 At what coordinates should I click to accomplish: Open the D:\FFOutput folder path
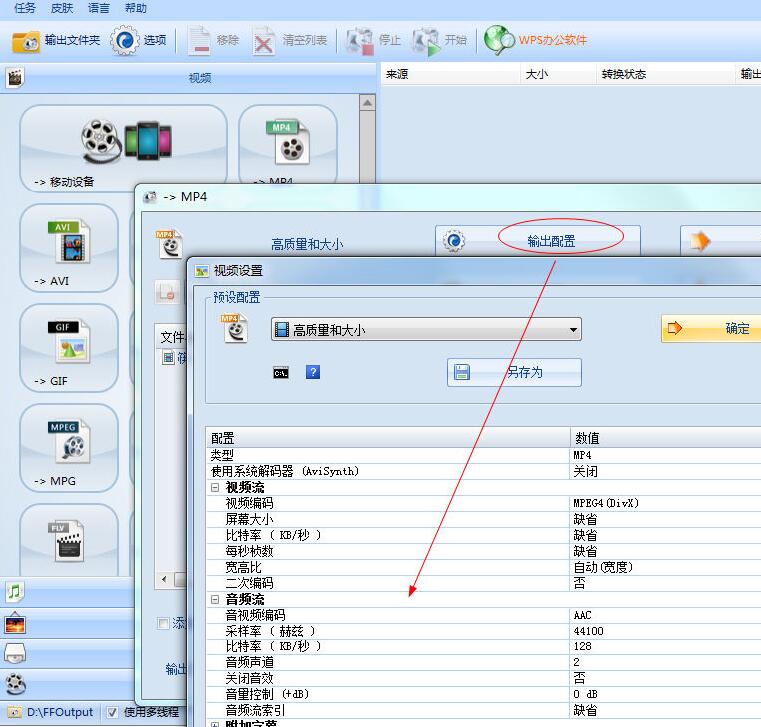[x=59, y=712]
